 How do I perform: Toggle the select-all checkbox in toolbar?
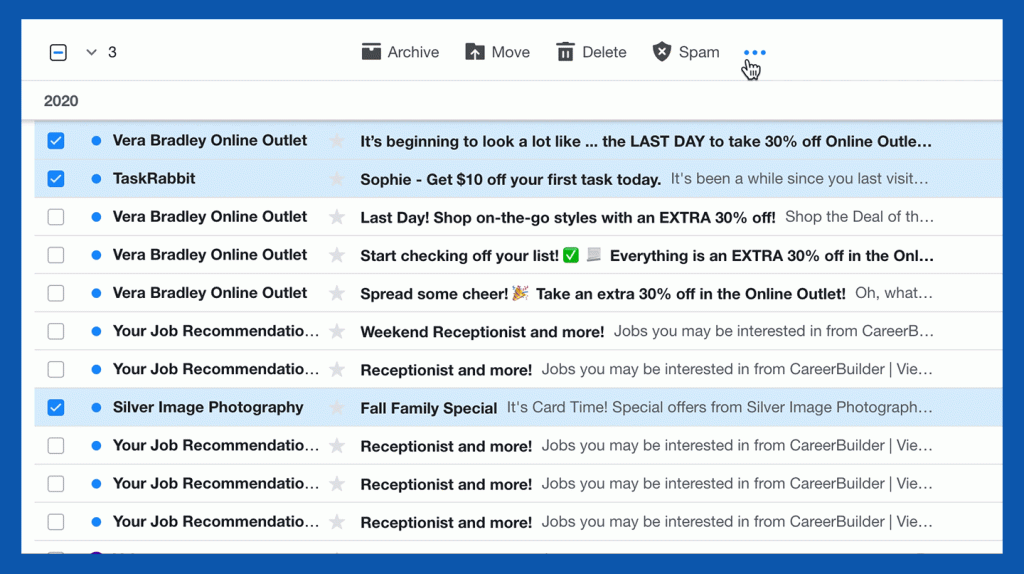58,52
